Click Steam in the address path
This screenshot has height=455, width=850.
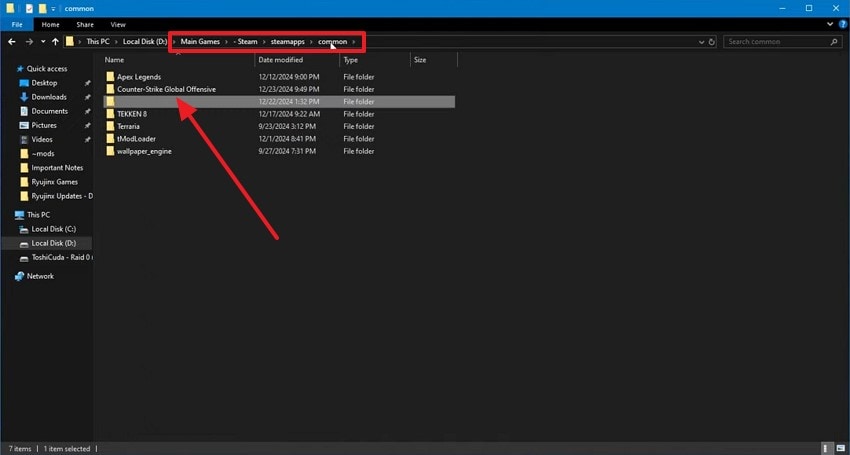(246, 42)
